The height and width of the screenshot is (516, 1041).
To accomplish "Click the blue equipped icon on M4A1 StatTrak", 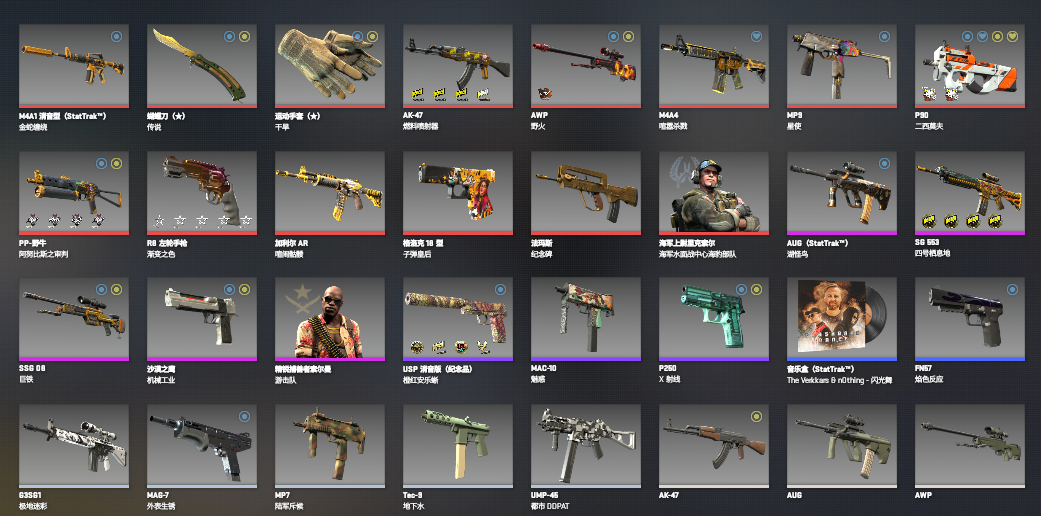I will click(116, 37).
